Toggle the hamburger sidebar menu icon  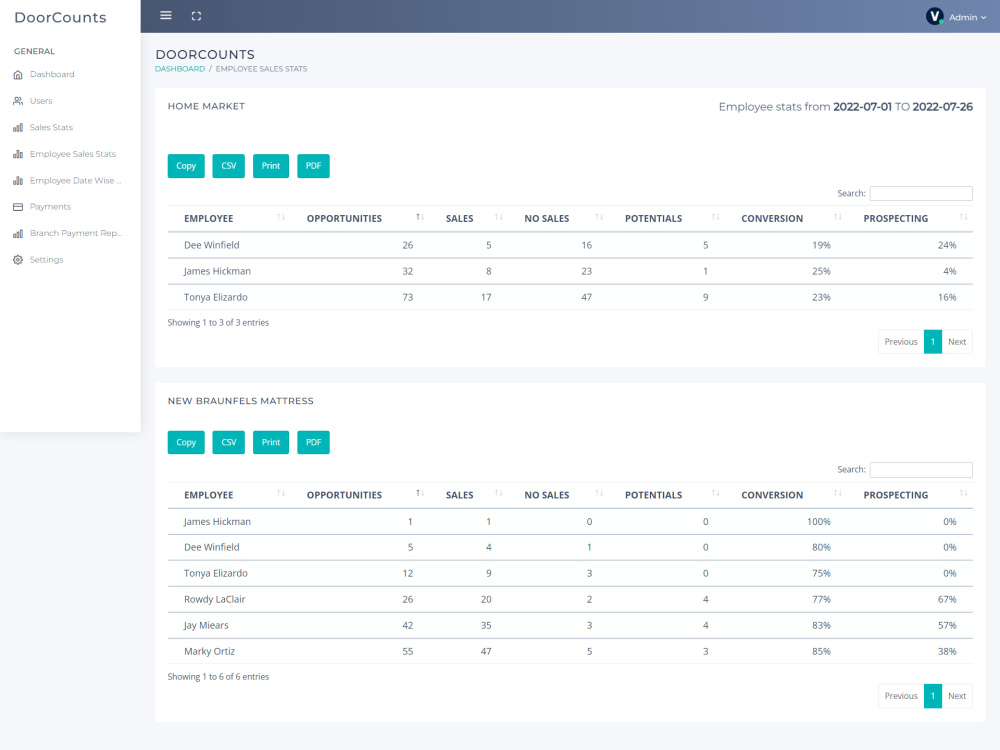(x=166, y=15)
